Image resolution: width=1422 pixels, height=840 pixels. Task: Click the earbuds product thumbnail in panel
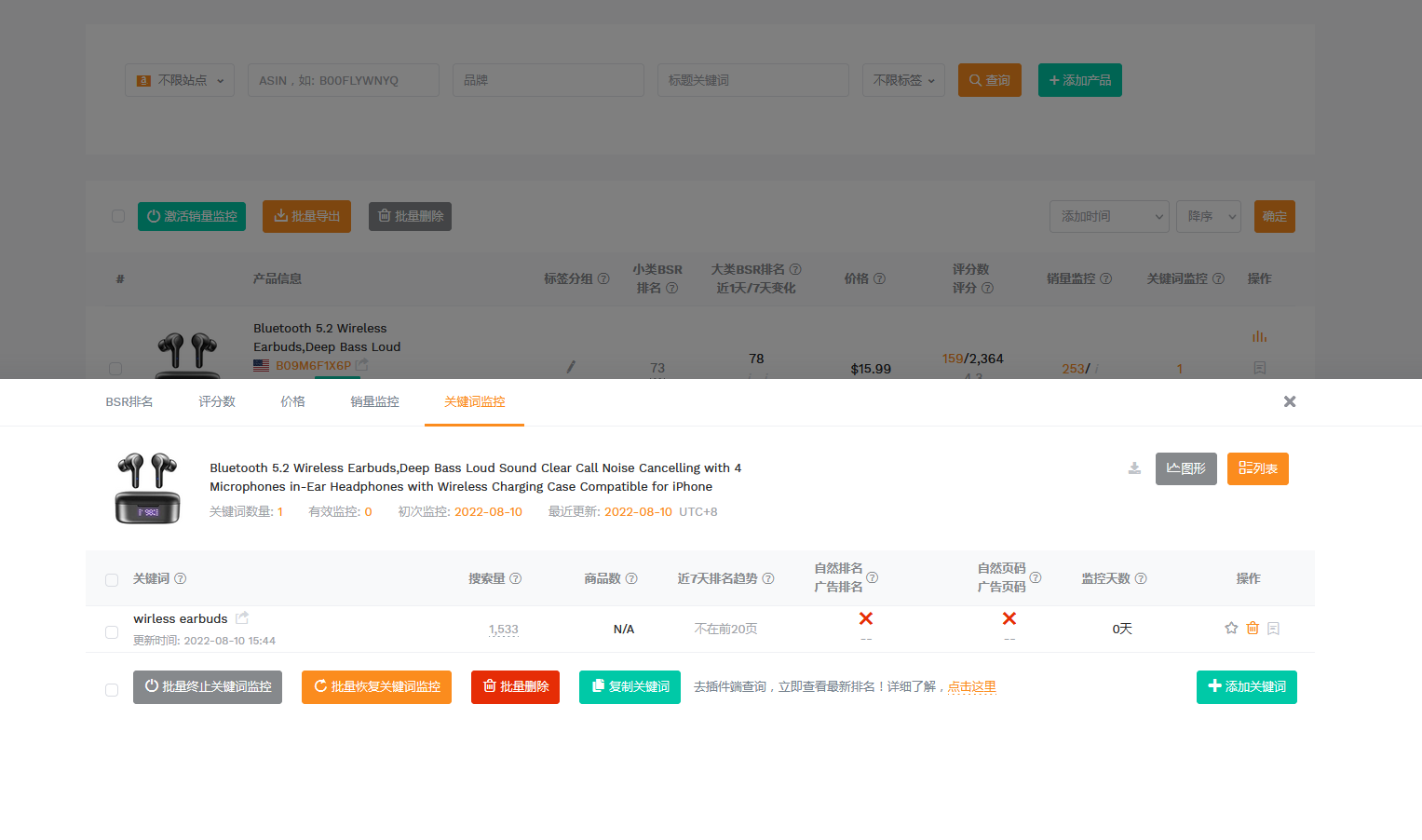pos(147,488)
